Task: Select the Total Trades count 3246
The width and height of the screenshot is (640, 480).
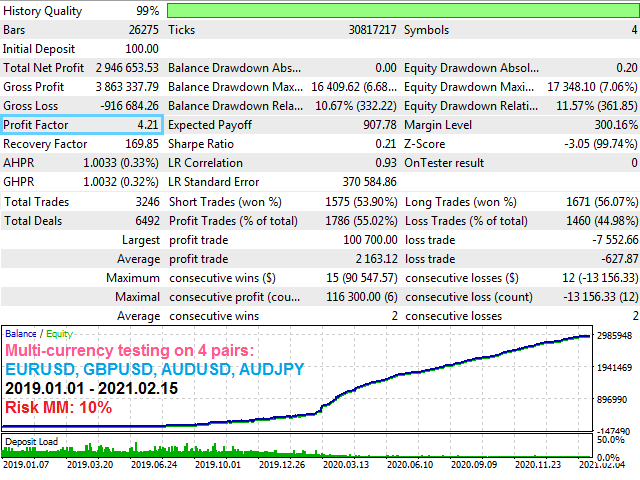Action: (147, 202)
